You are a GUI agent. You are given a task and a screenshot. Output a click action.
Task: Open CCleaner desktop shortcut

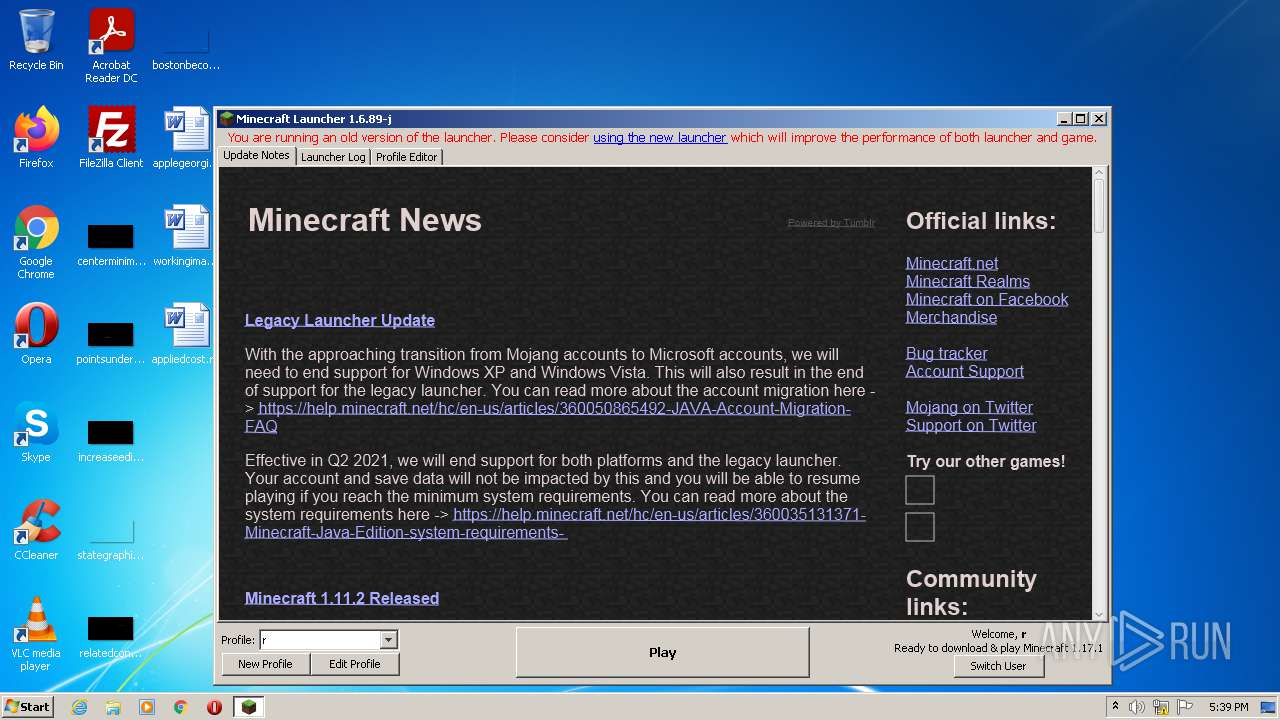coord(36,530)
